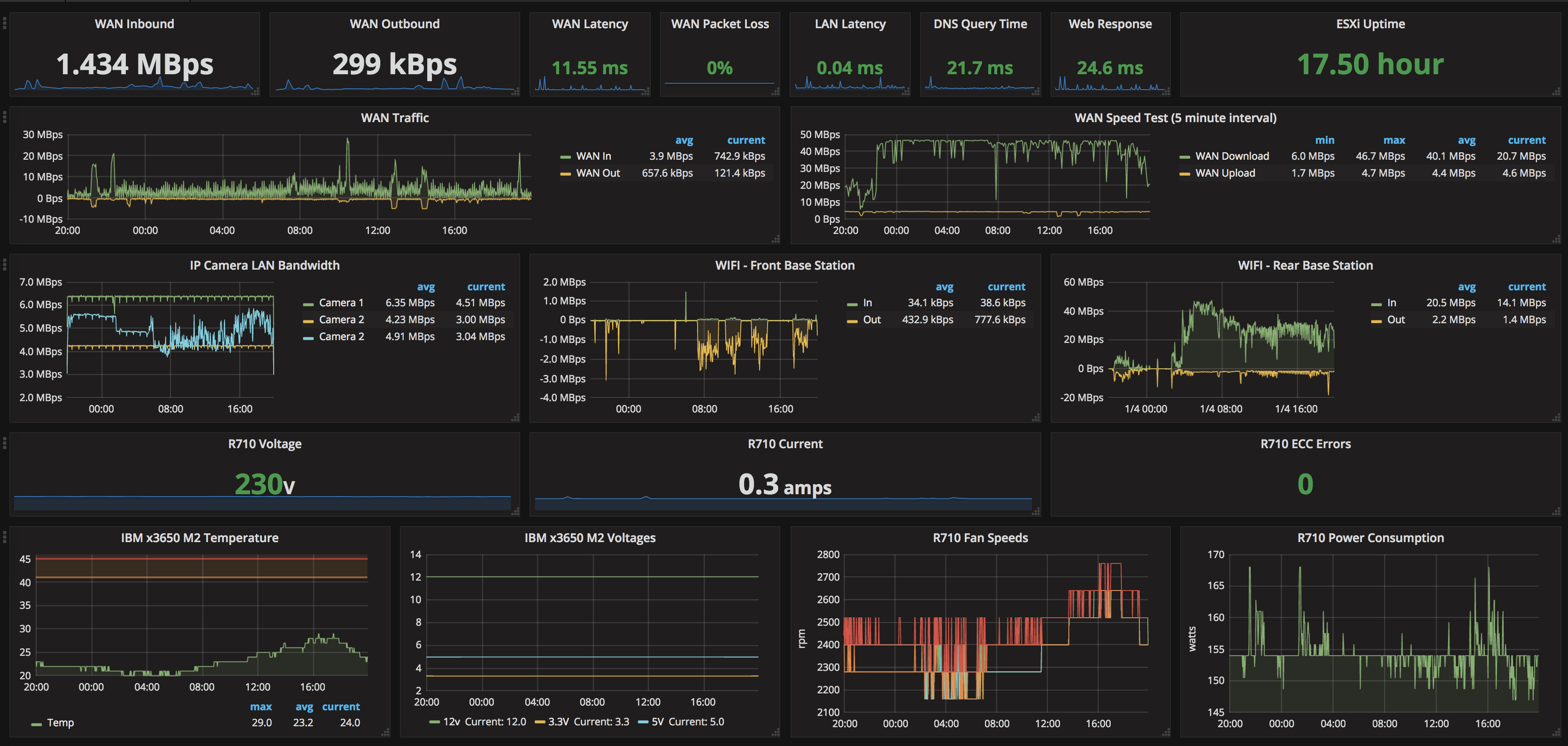Image resolution: width=1568 pixels, height=746 pixels.
Task: Click the IBM Temperature panel corner resize grip
Action: [x=385, y=732]
